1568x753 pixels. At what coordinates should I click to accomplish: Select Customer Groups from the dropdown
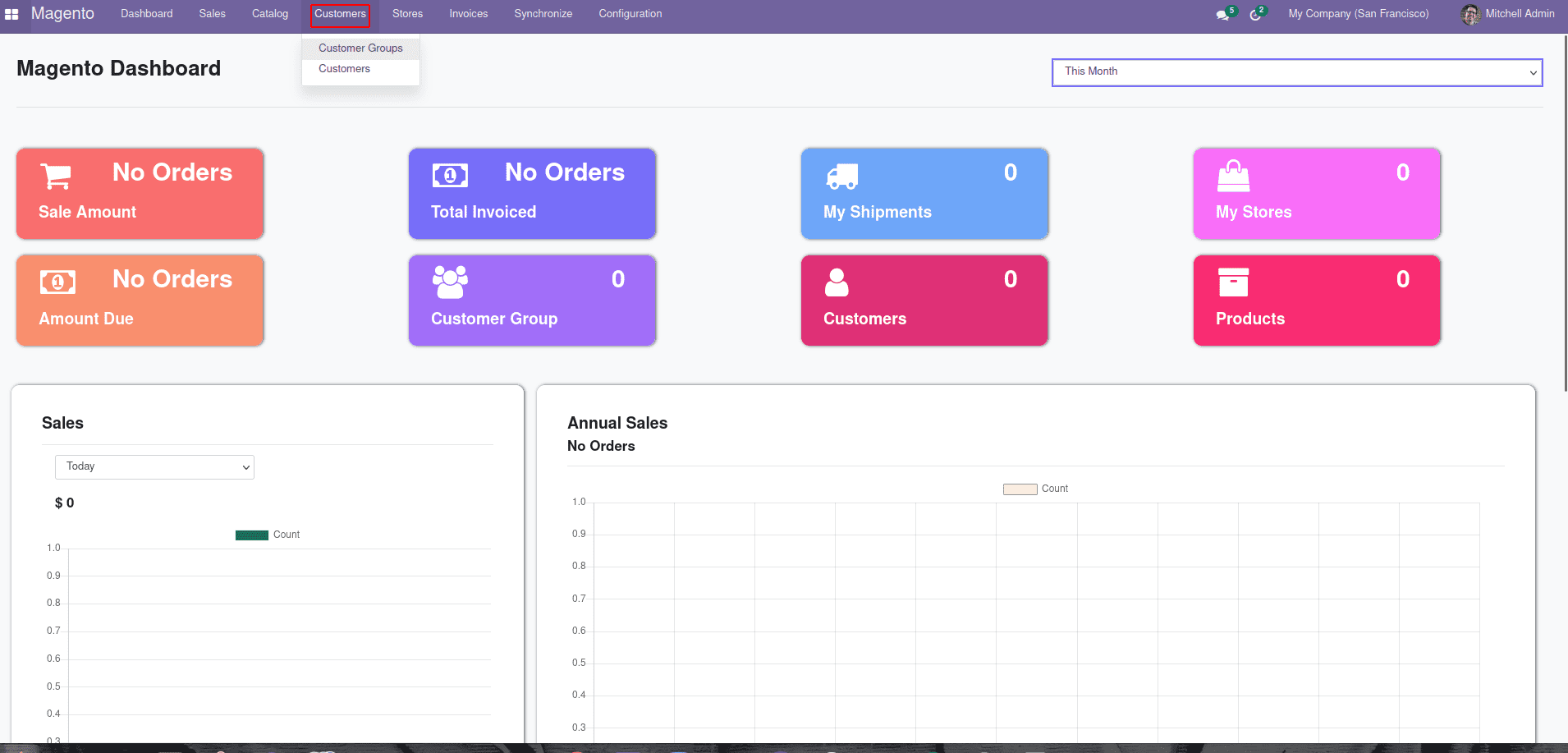[360, 48]
